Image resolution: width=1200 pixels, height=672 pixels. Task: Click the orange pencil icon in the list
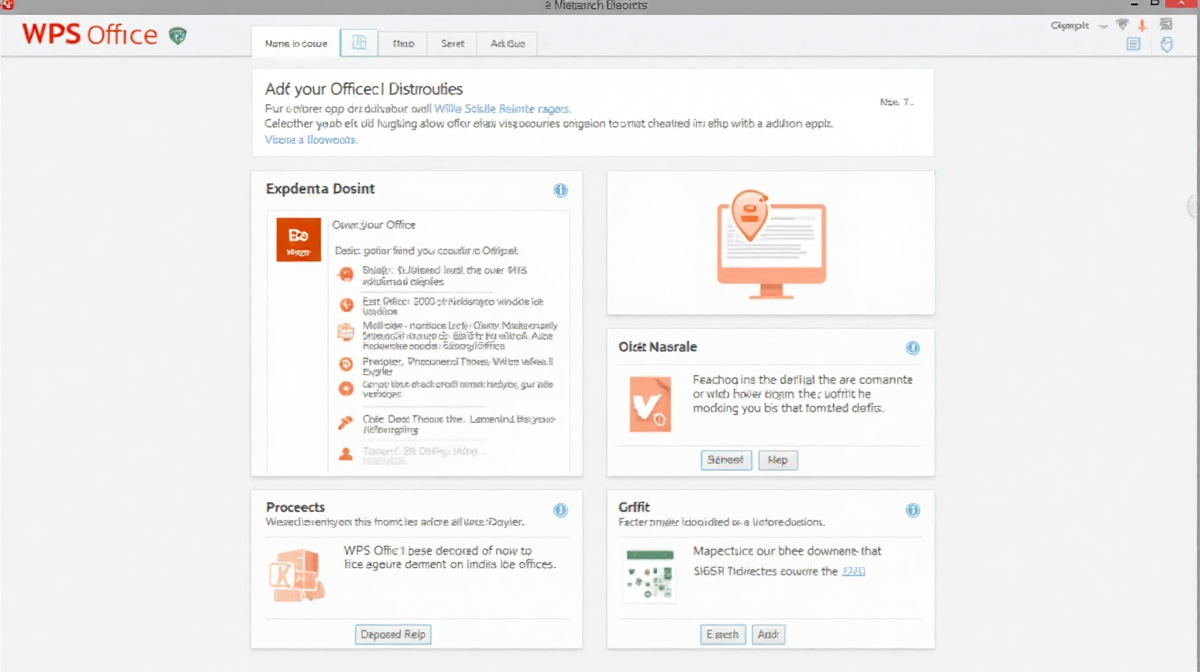[x=346, y=422]
